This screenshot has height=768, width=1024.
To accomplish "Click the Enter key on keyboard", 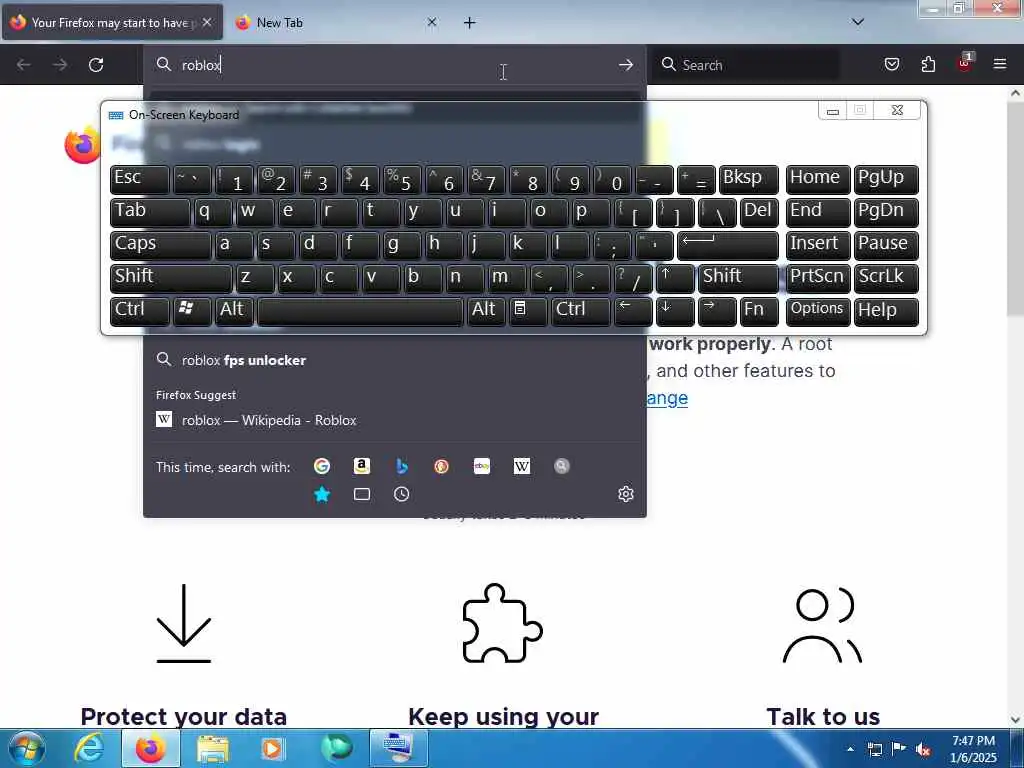I will 728,246.
